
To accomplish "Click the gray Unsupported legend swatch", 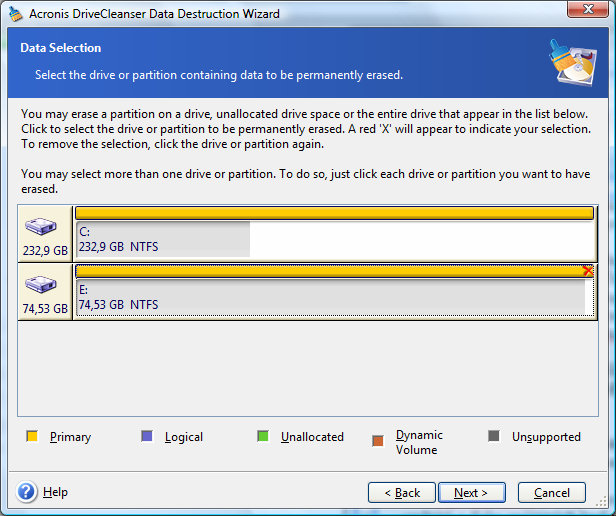I will click(x=494, y=436).
